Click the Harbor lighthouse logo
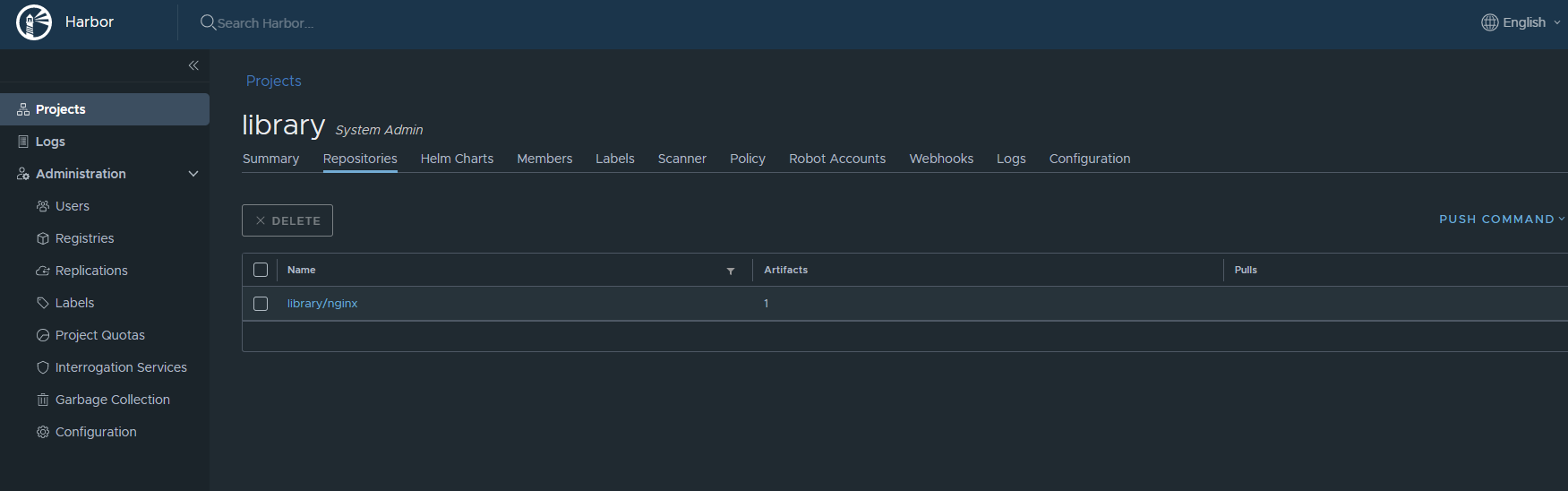Screen dimensions: 1568x491 (34, 22)
